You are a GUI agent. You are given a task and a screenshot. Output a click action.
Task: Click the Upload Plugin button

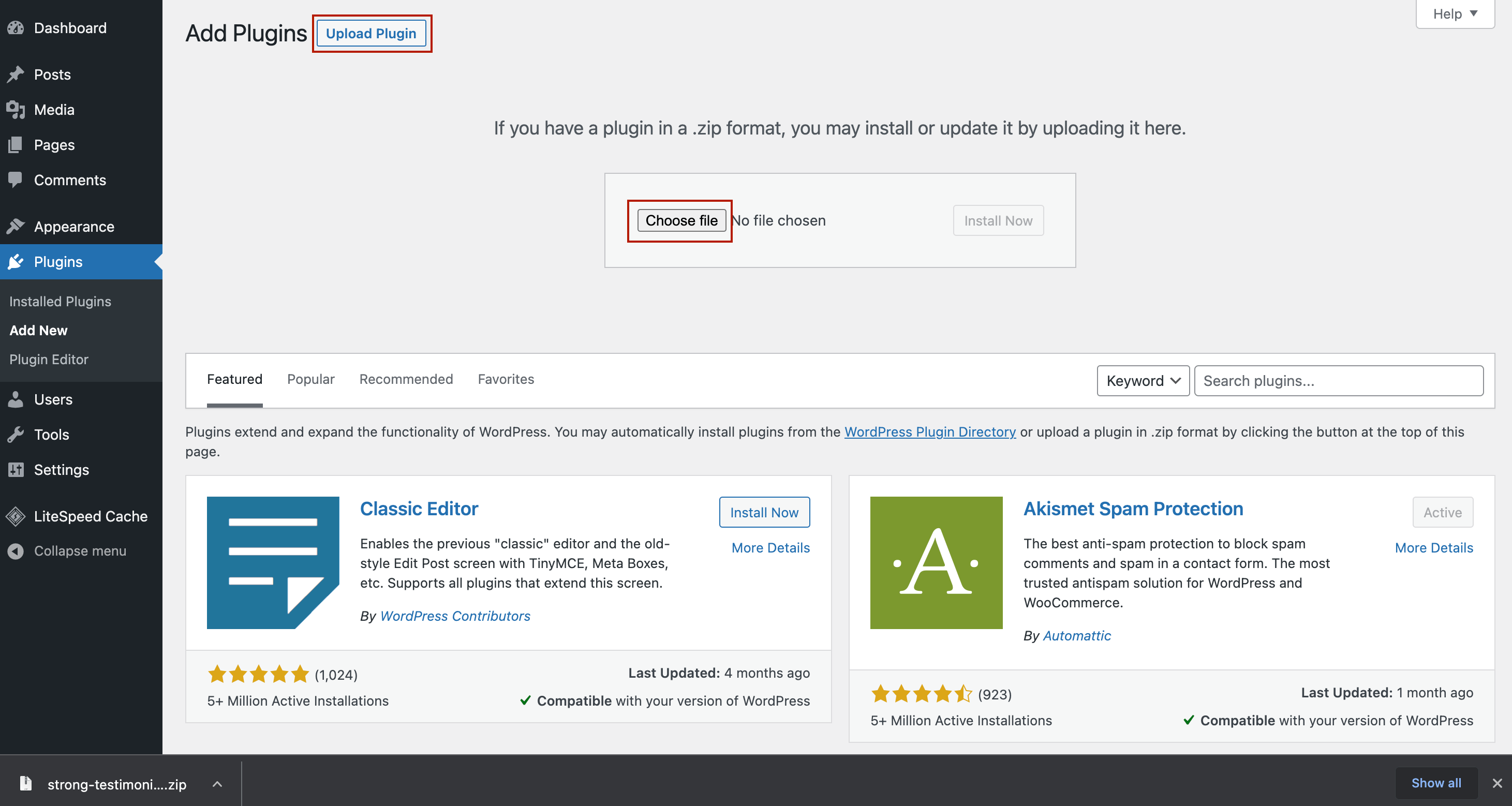[371, 34]
